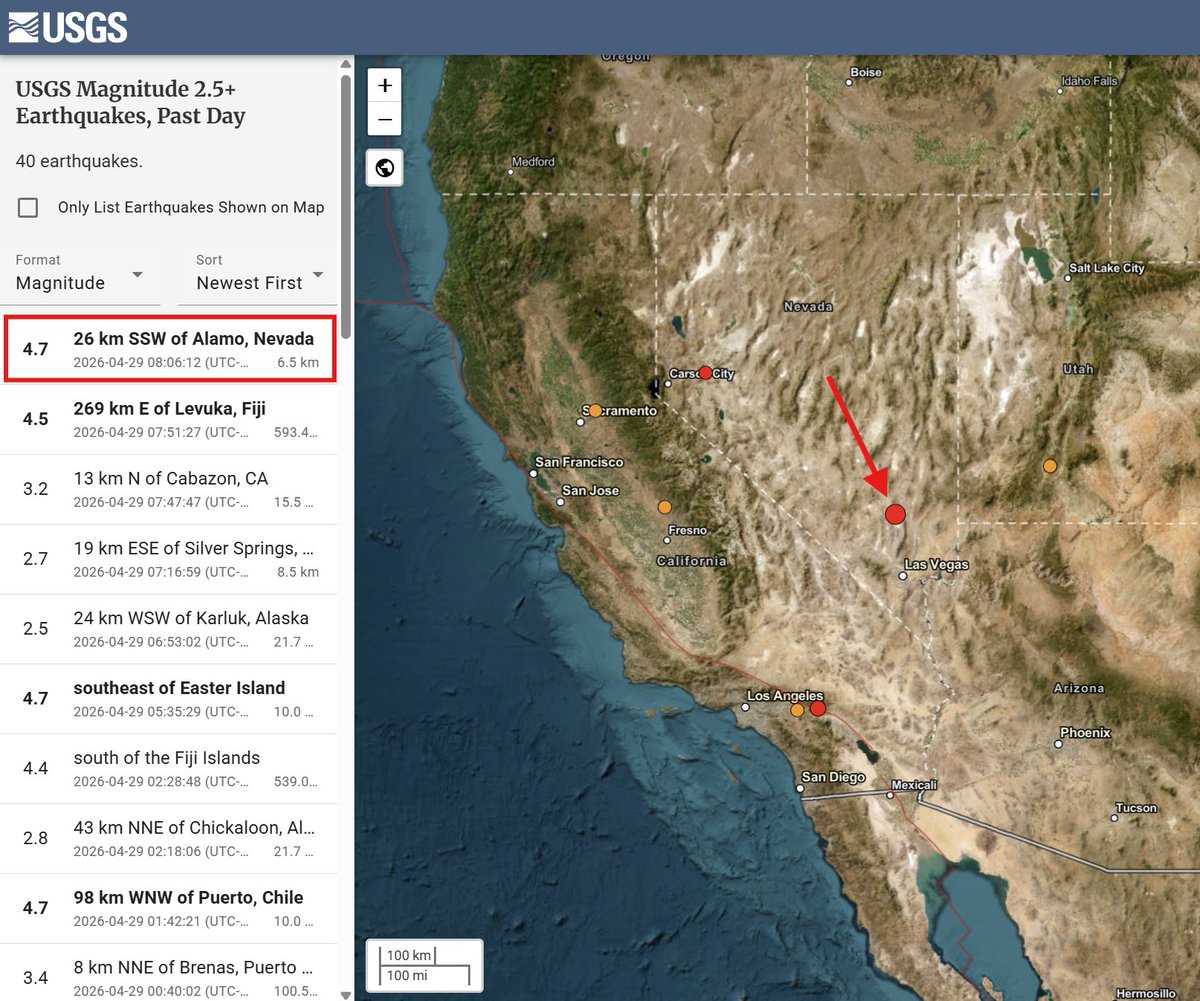Zoom in on the map
The image size is (1200, 1001).
384,85
